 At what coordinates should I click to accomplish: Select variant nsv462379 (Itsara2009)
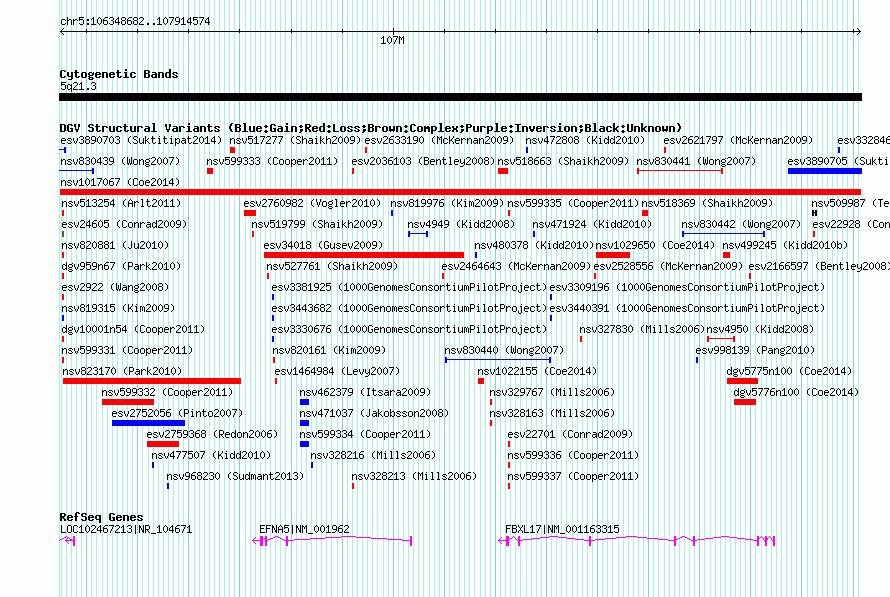(365, 392)
